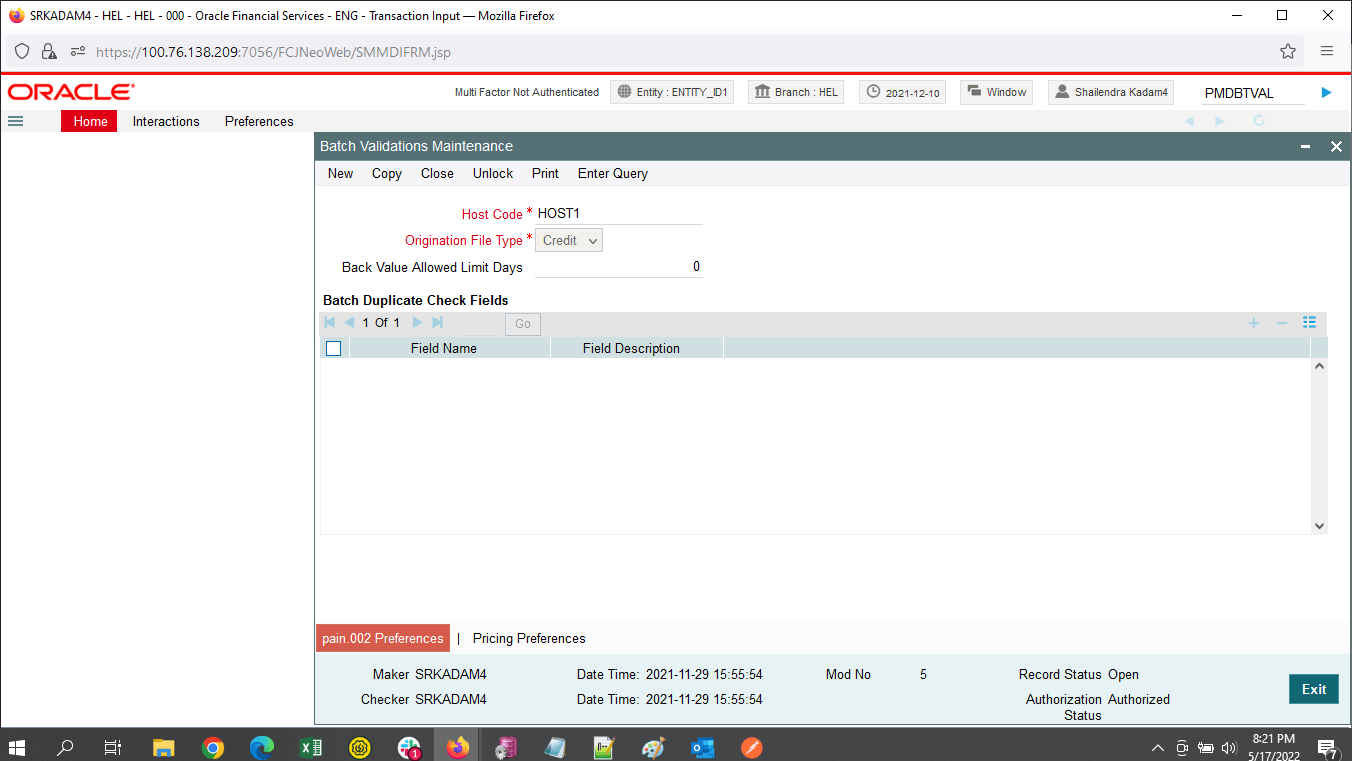The width and height of the screenshot is (1352, 761).
Task: Click date 2021-12-10 button
Action: (903, 92)
